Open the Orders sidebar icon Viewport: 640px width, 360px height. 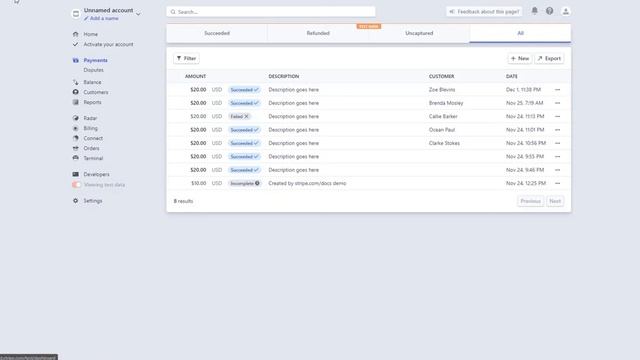(x=76, y=149)
